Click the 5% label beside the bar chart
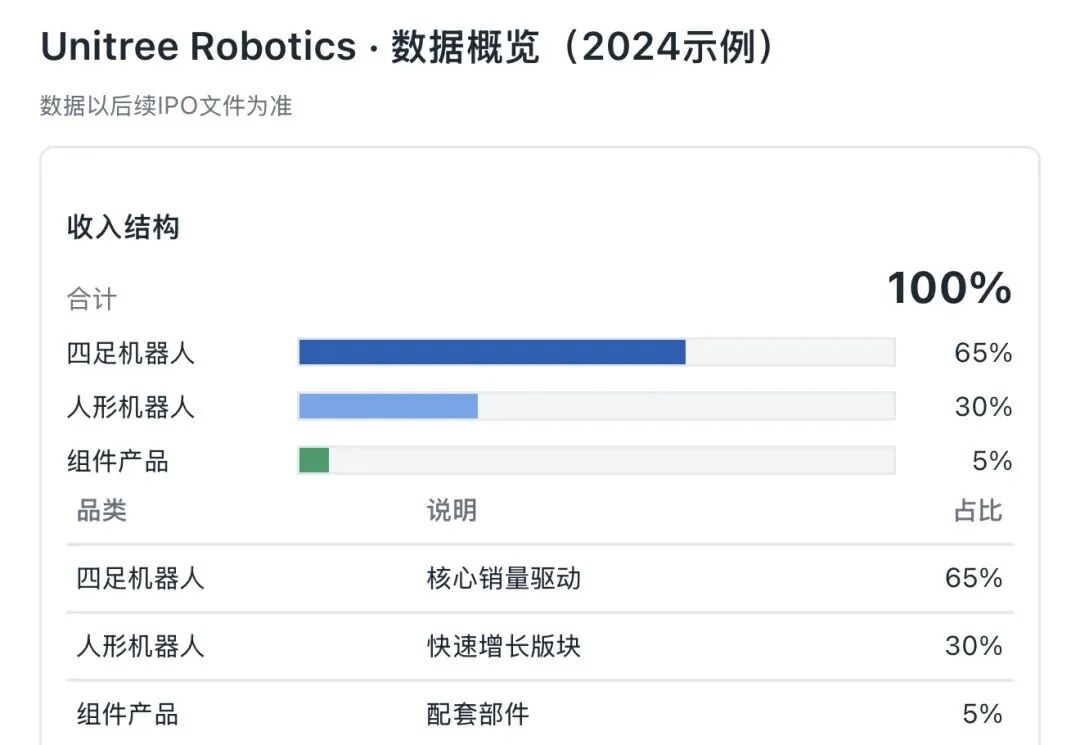1080x745 pixels. click(992, 461)
